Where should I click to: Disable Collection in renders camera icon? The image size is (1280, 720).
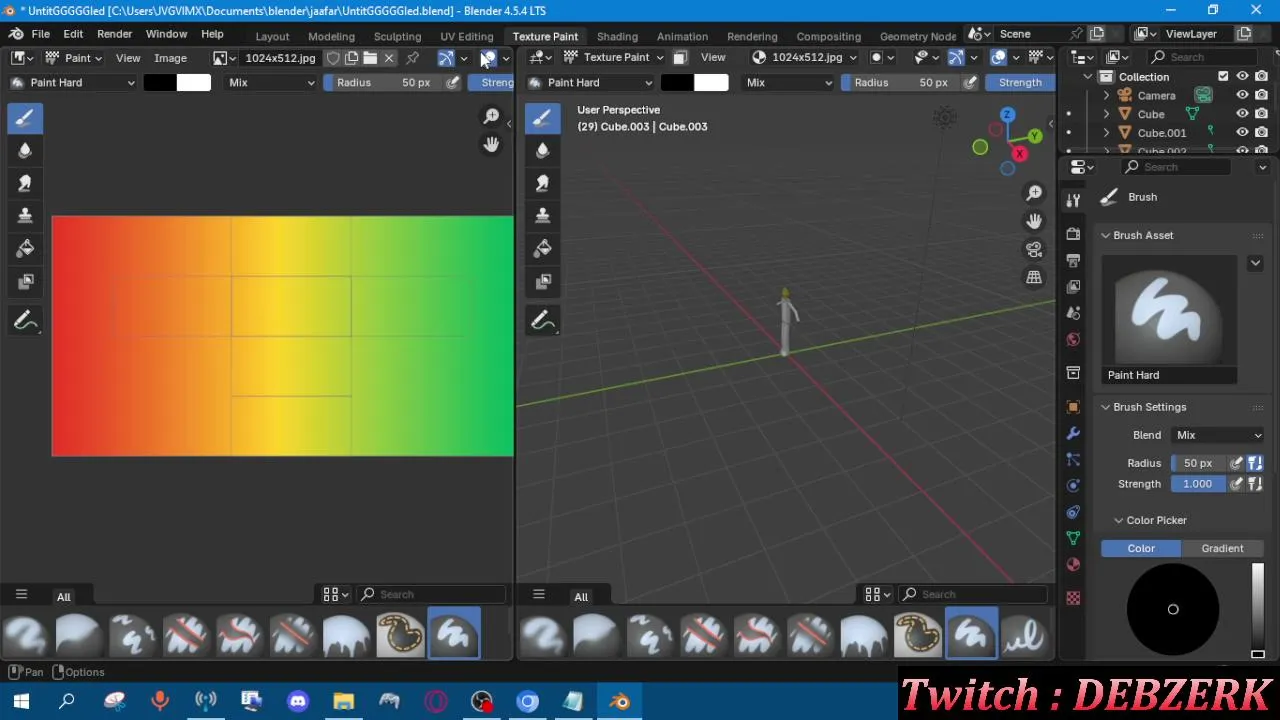pyautogui.click(x=1261, y=76)
